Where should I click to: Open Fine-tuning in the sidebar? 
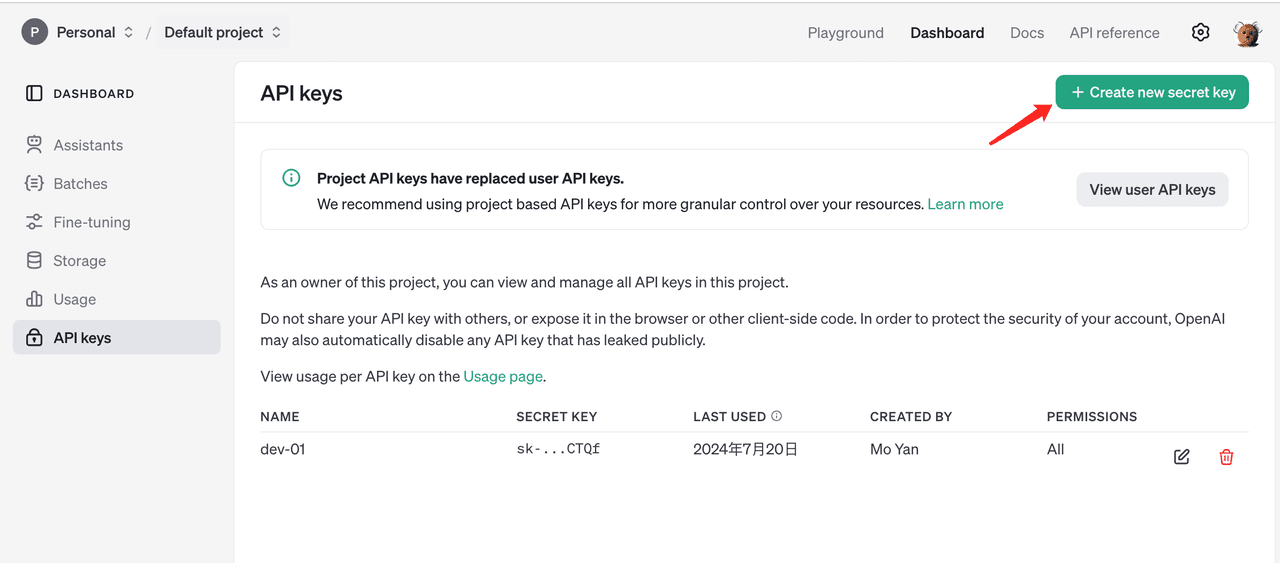pos(117,222)
